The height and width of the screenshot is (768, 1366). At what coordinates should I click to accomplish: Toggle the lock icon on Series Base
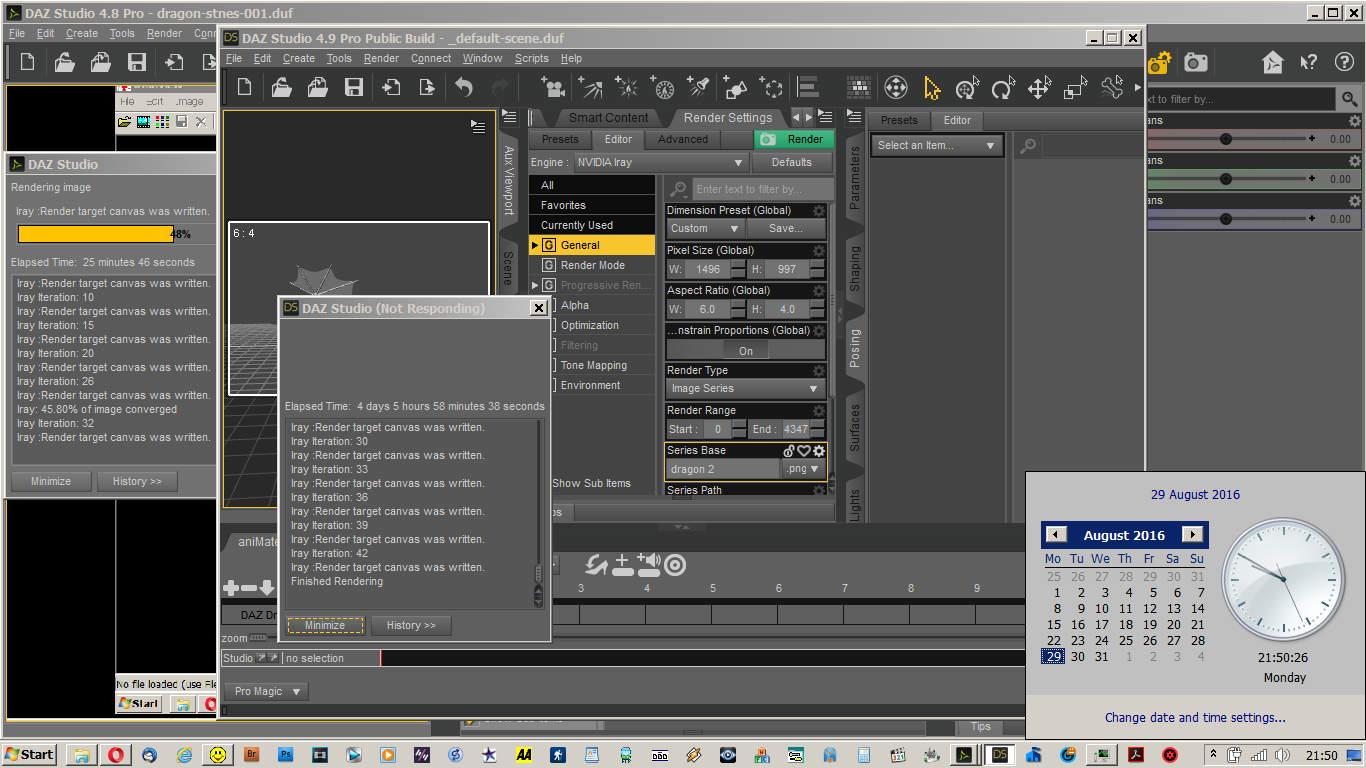pos(789,451)
